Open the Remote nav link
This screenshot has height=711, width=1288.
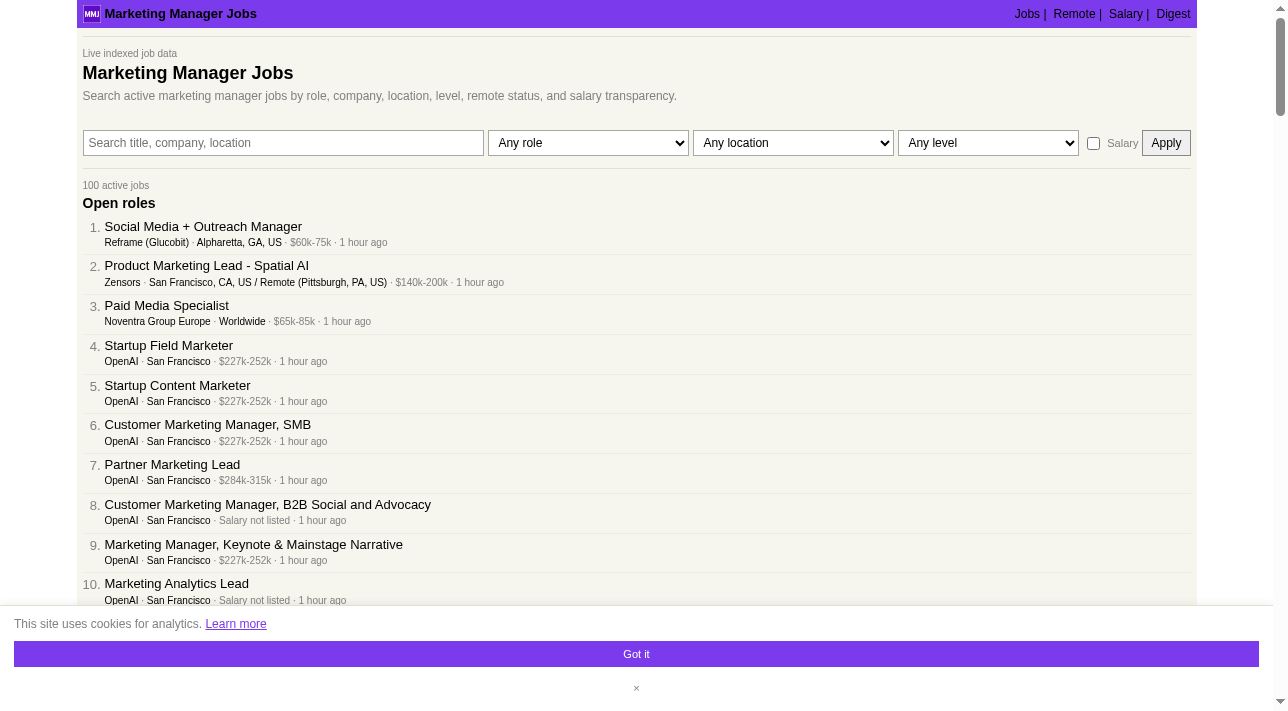tap(1074, 14)
